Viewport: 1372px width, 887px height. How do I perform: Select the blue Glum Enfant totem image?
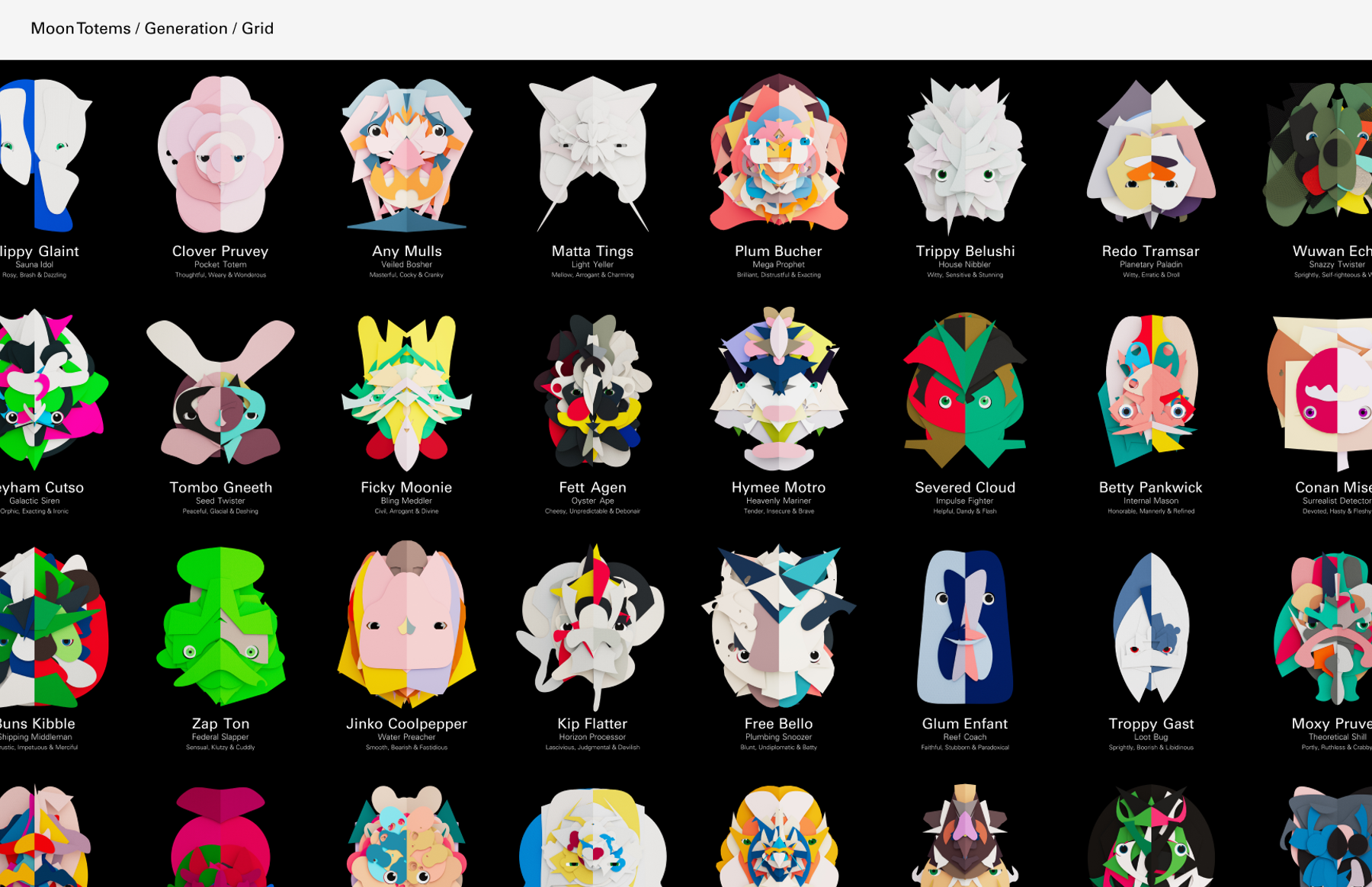tap(965, 626)
